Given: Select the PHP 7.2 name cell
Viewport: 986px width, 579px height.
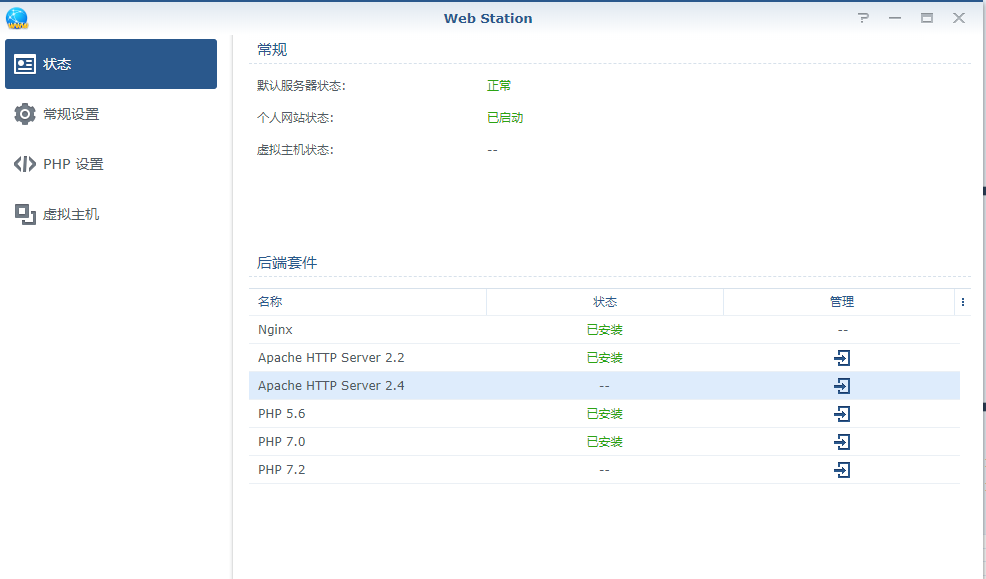Looking at the screenshot, I should point(281,470).
